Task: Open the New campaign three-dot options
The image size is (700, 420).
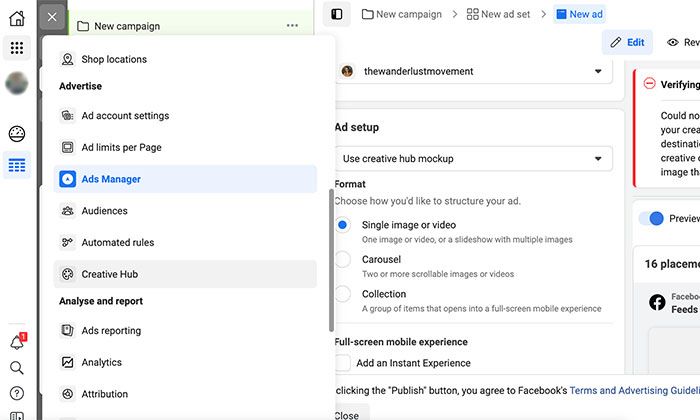Action: (x=292, y=25)
